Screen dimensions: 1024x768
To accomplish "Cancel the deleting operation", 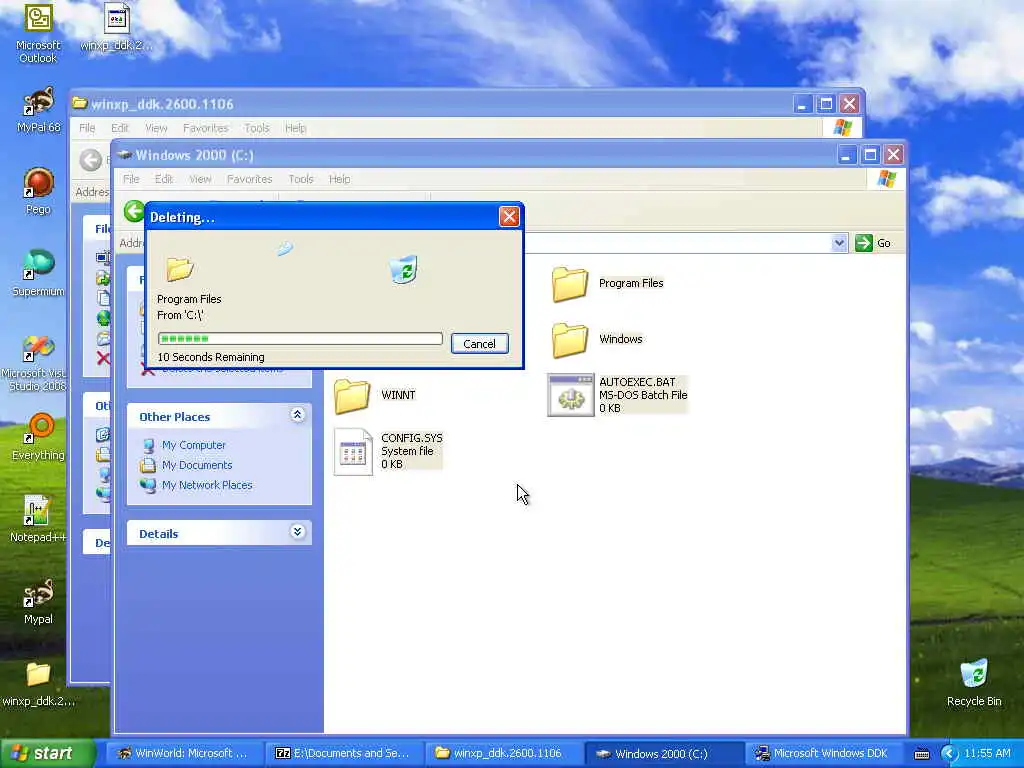I will (479, 344).
